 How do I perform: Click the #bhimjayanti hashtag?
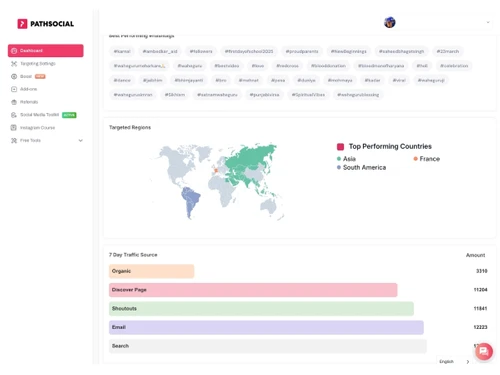point(189,80)
